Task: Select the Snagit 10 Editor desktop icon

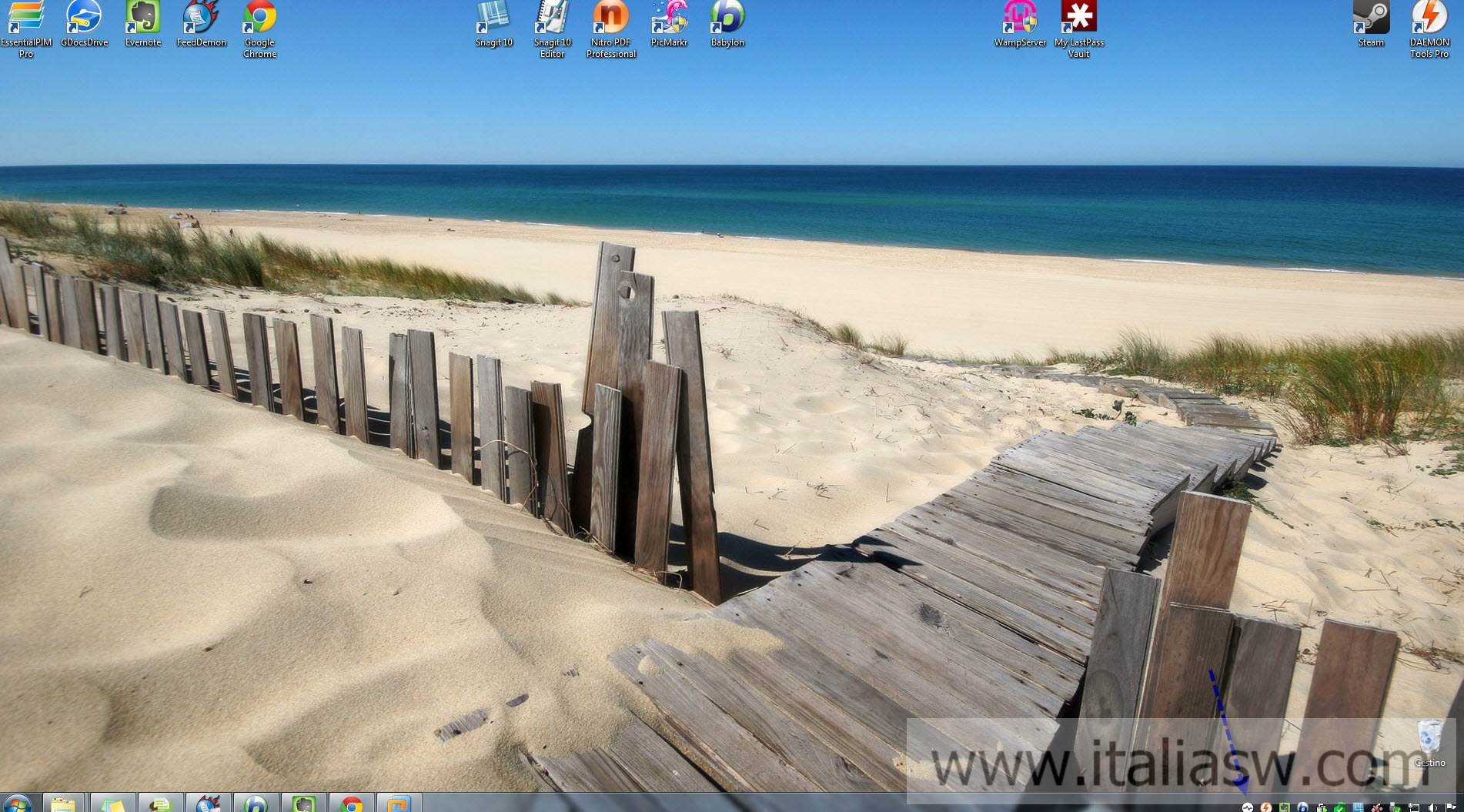Action: pos(553,29)
